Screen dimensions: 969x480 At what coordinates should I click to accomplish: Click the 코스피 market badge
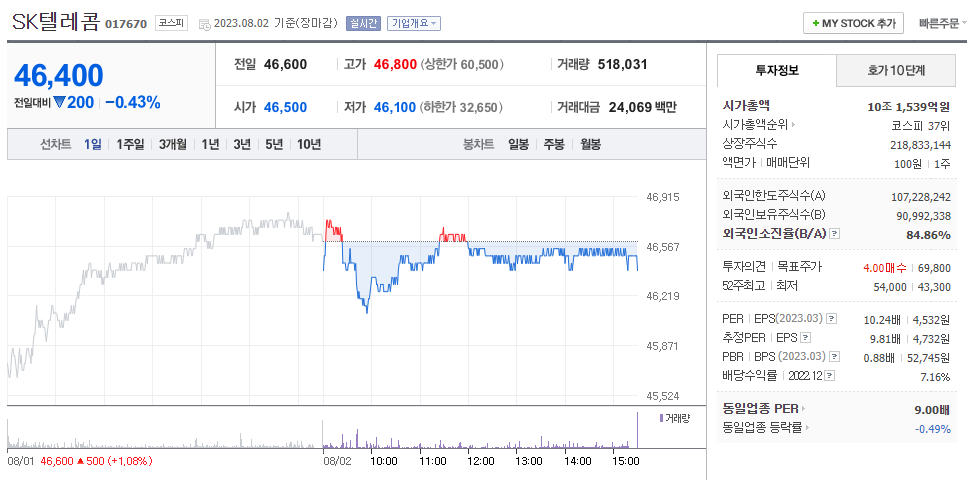pyautogui.click(x=171, y=23)
